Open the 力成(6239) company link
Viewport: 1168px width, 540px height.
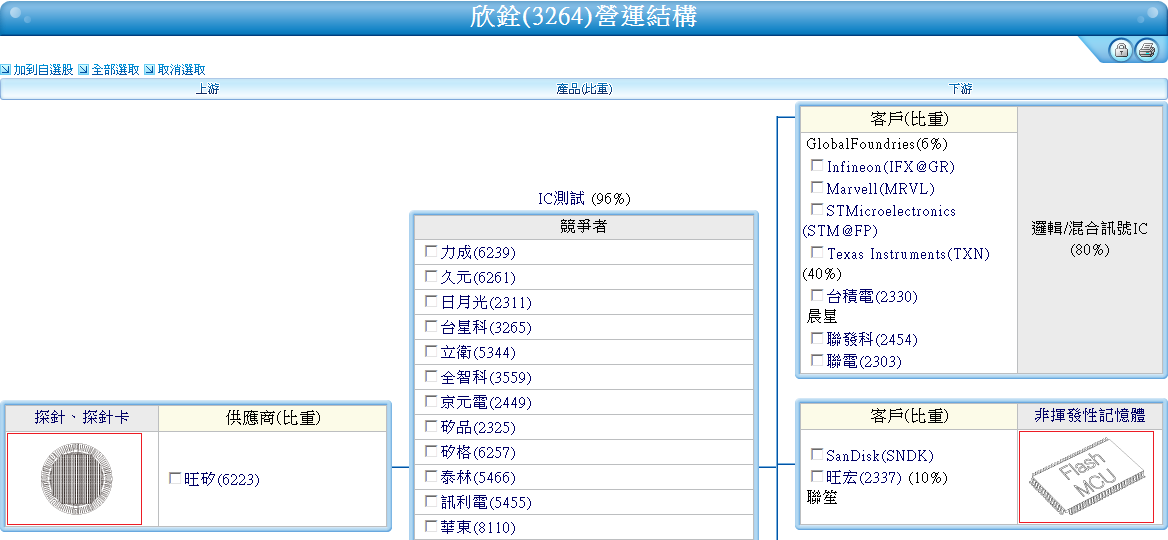coord(477,252)
